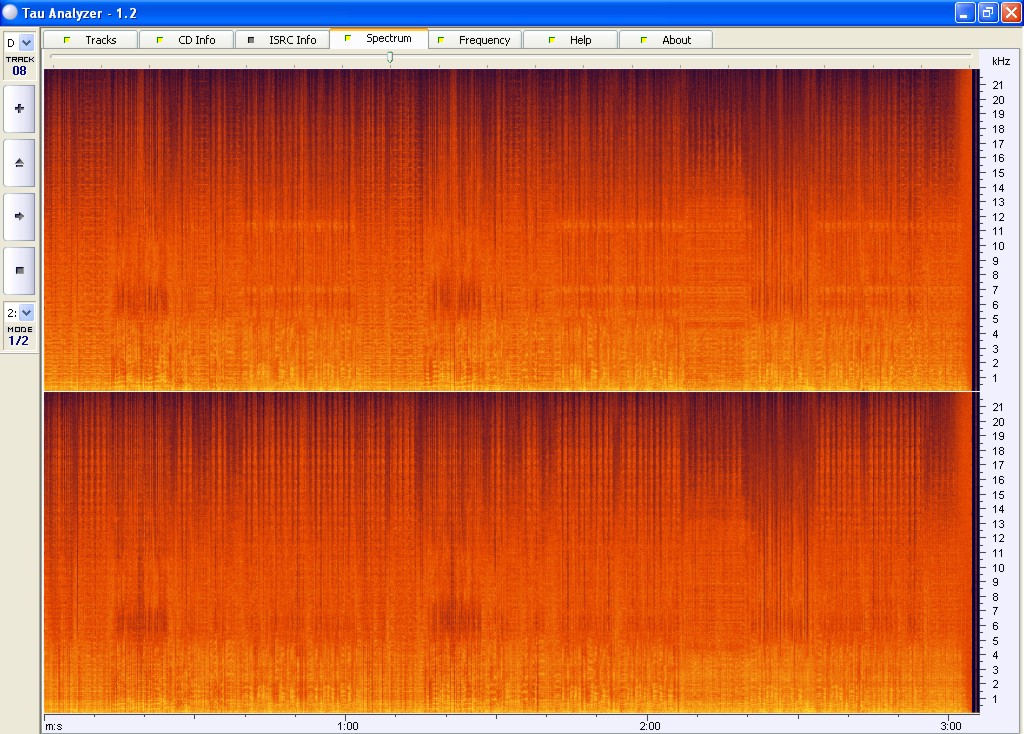Click the TRACK 08 indicator

(x=19, y=66)
